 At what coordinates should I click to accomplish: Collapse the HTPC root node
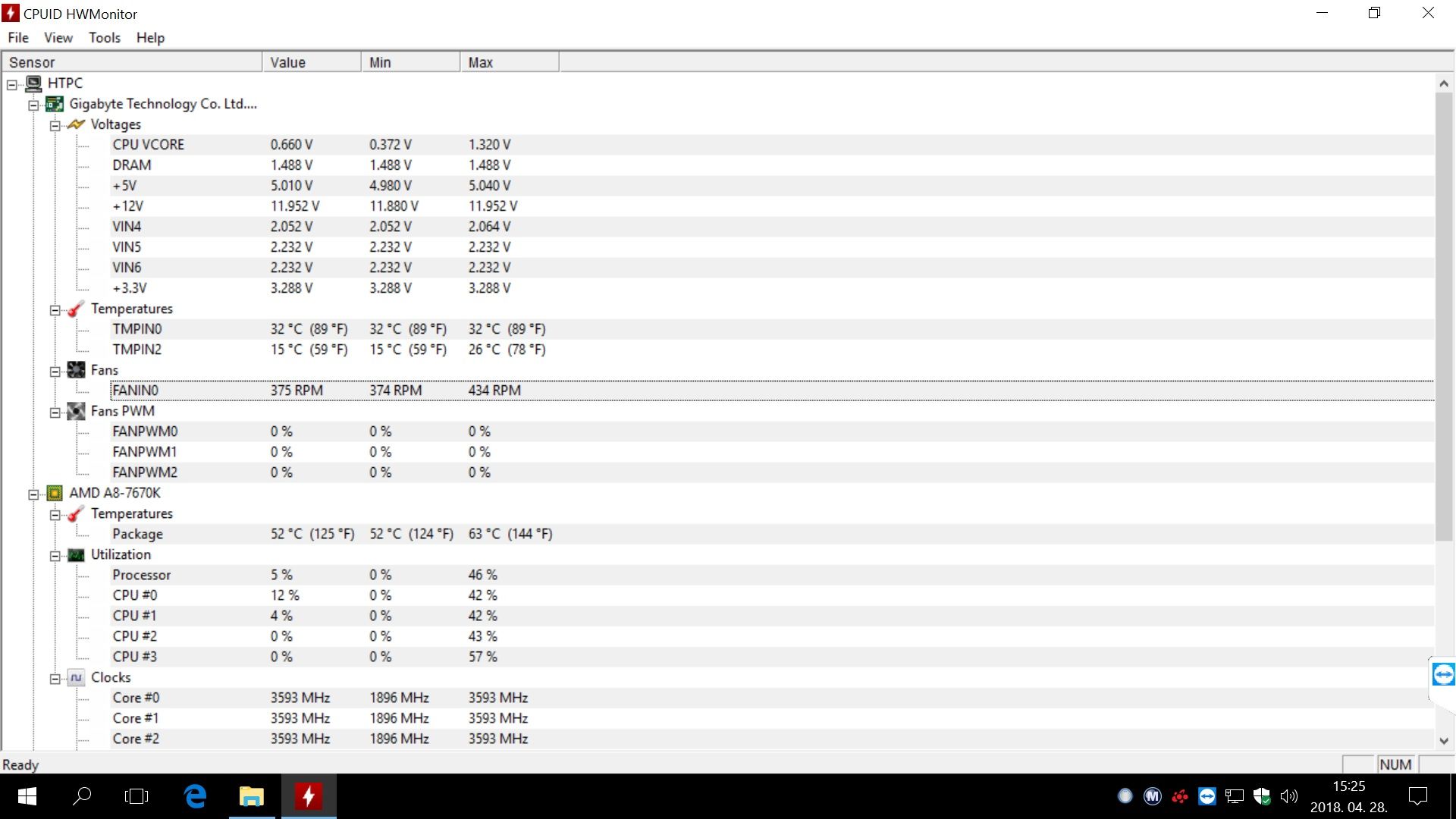(12, 85)
